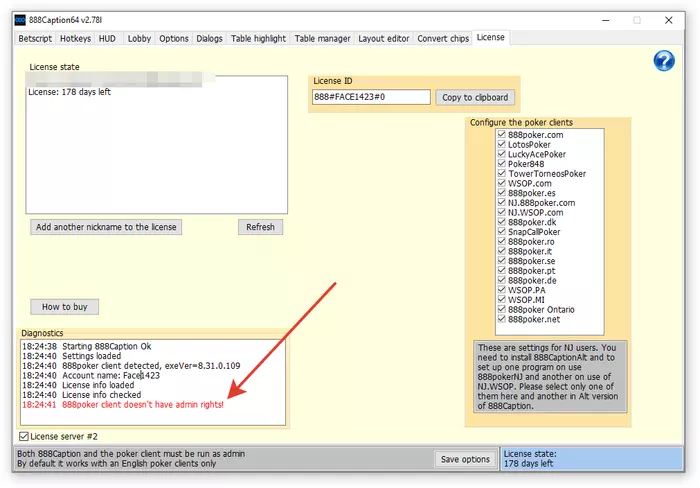The image size is (700, 488).
Task: Click the Save options button
Action: (x=465, y=459)
